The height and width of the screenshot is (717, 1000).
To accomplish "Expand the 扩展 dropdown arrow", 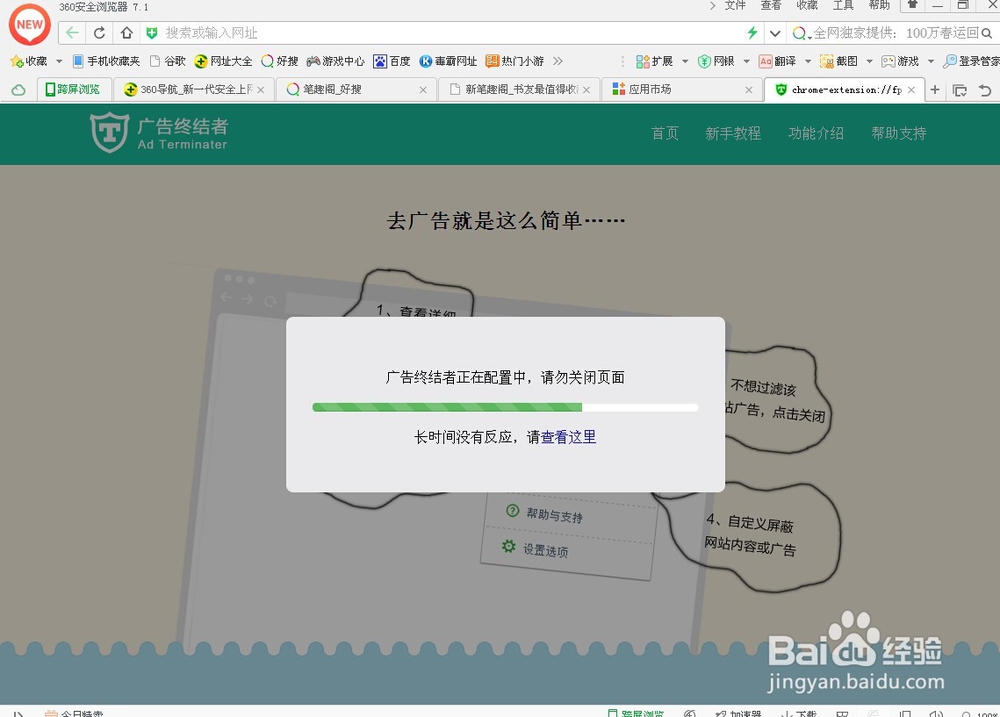I will (x=685, y=61).
